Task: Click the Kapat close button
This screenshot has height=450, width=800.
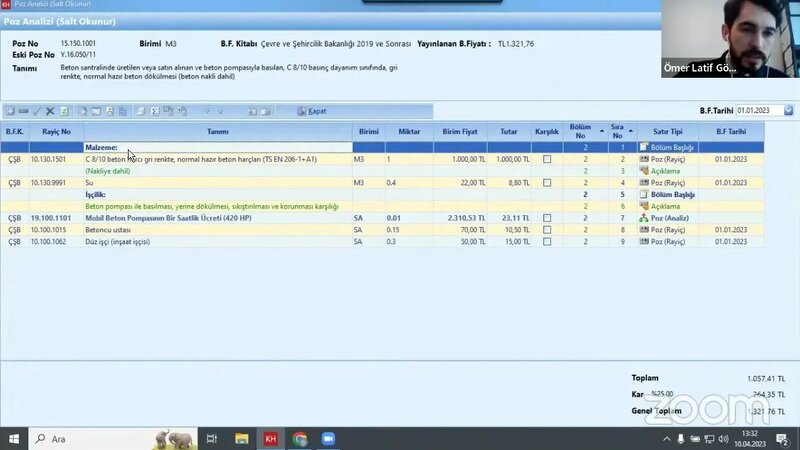Action: [x=312, y=111]
